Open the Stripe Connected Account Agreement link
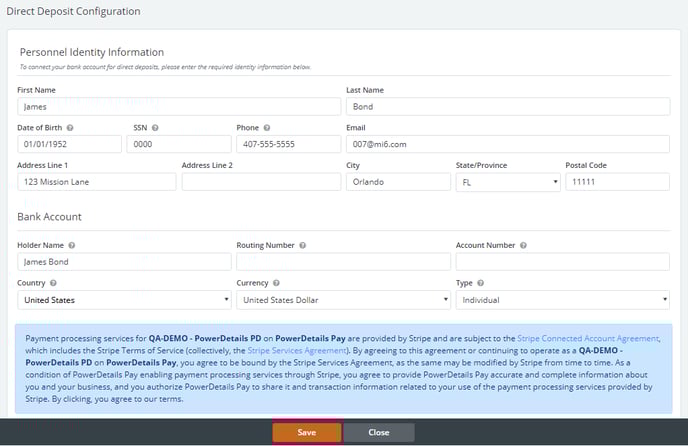This screenshot has height=446, width=688. point(588,340)
